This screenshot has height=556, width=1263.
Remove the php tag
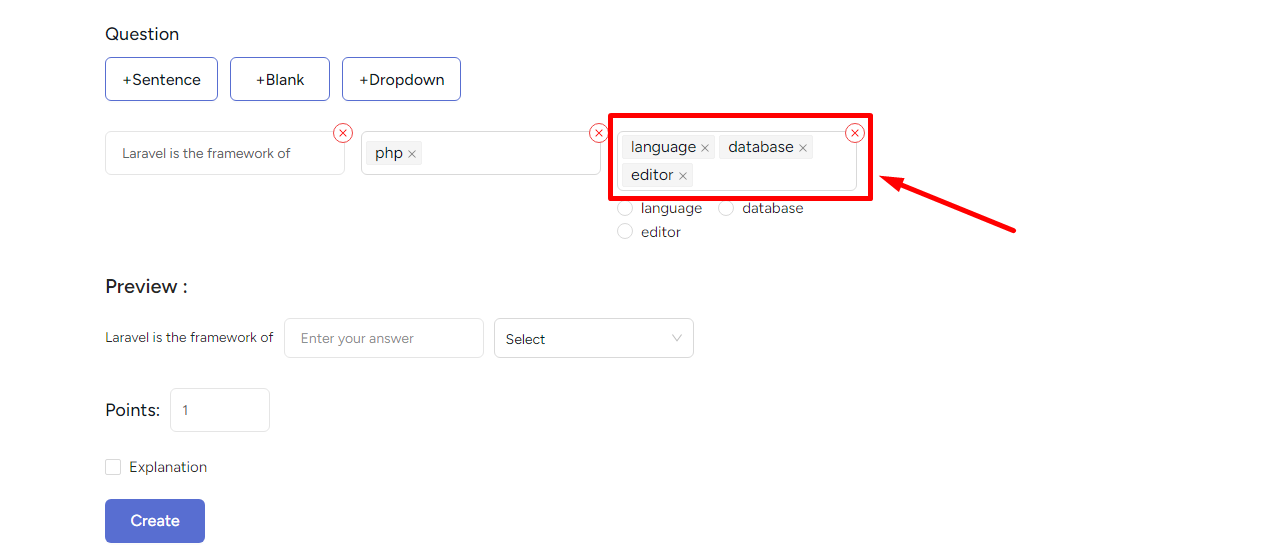point(412,154)
